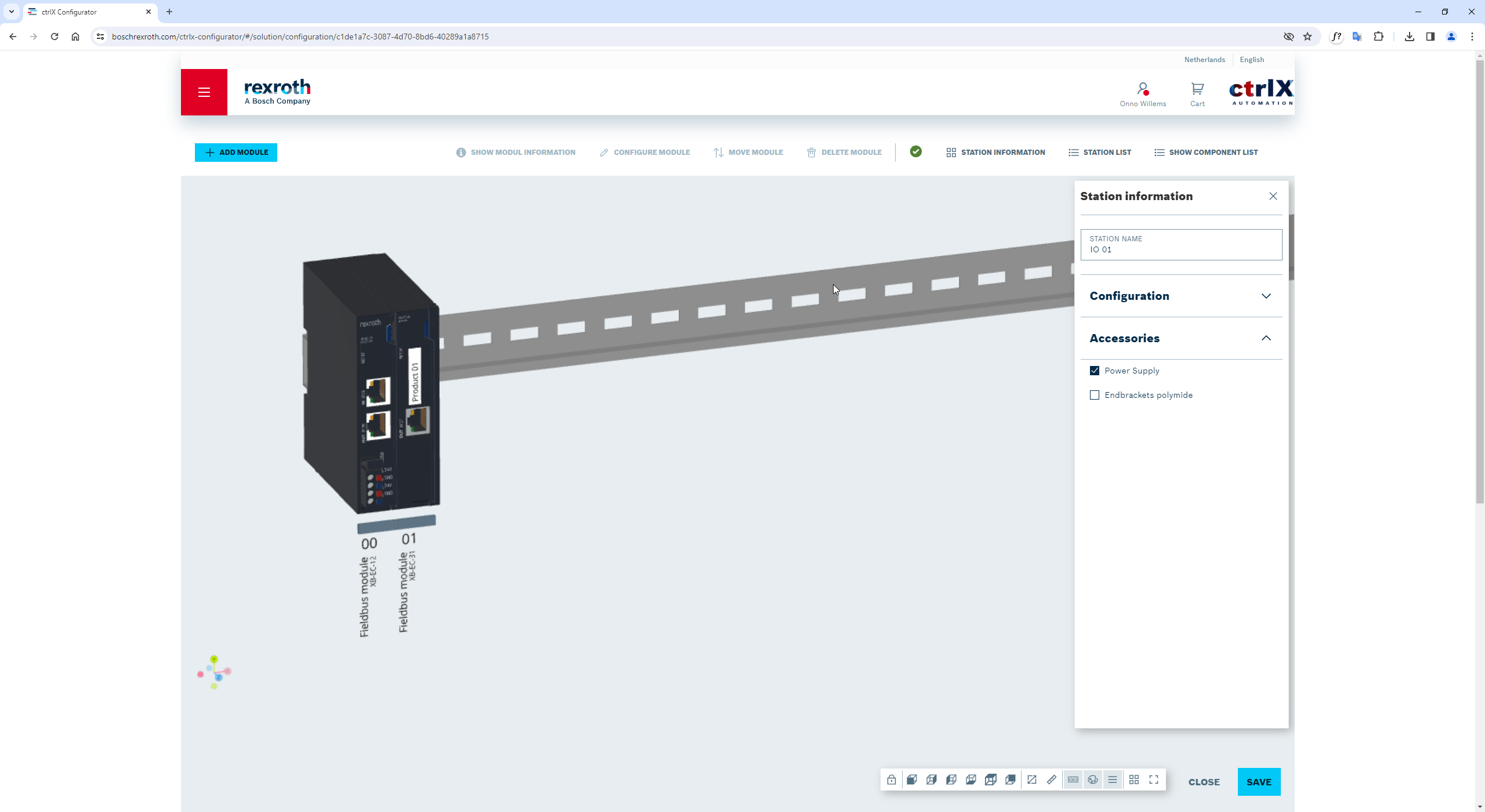This screenshot has height=812, width=1485.
Task: Open the color palette display option
Action: 1093,780
